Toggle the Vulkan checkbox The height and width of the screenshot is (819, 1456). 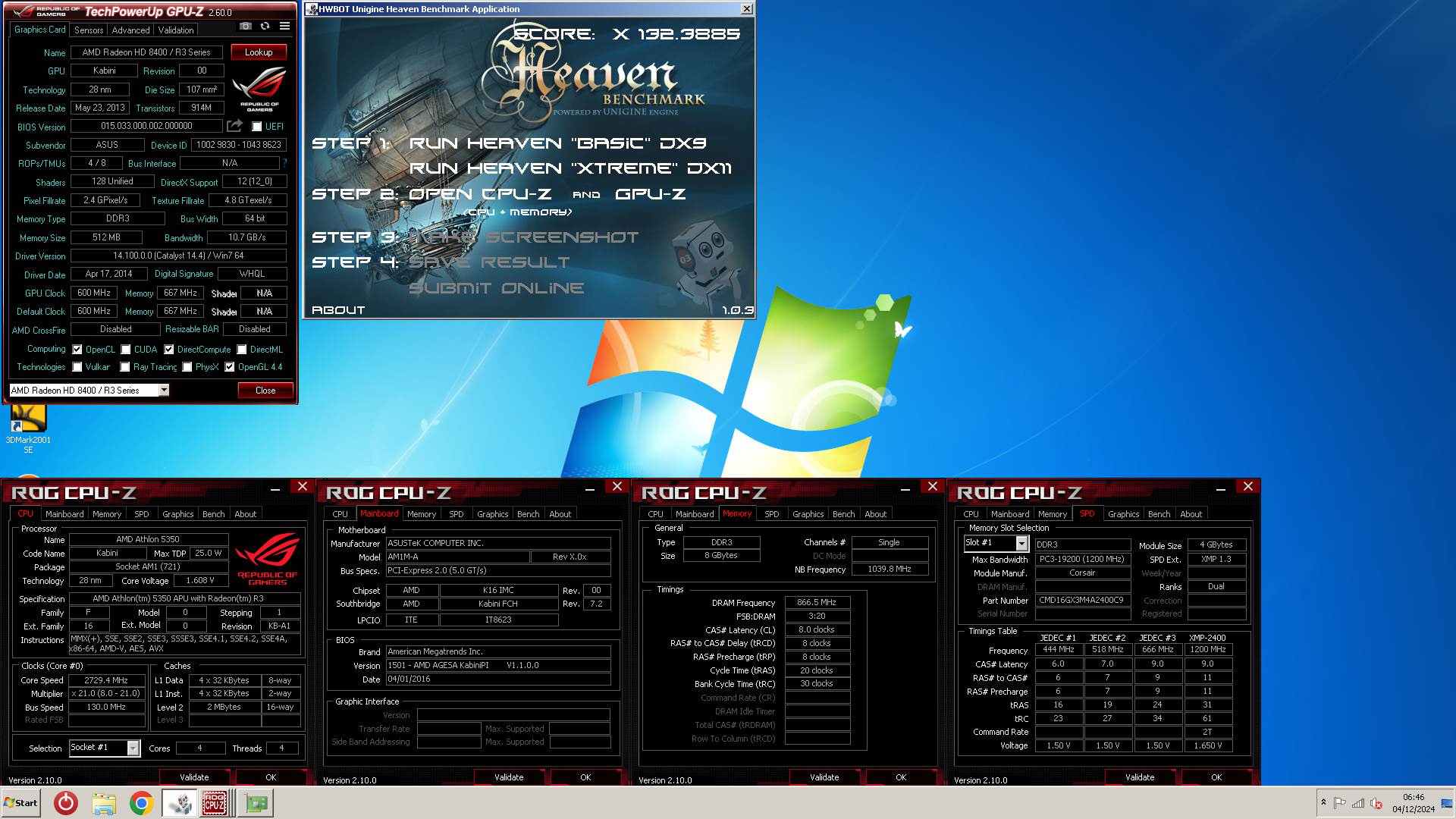click(77, 367)
